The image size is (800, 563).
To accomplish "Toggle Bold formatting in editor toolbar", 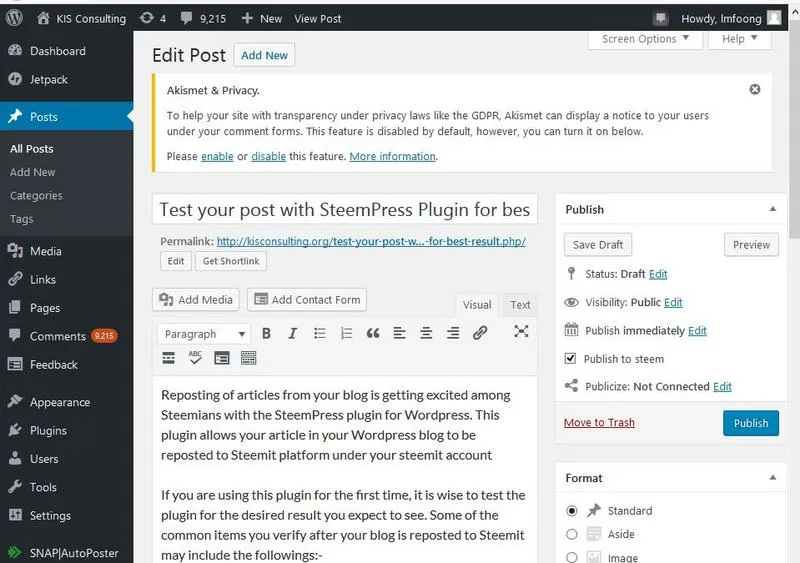I will 266,333.
